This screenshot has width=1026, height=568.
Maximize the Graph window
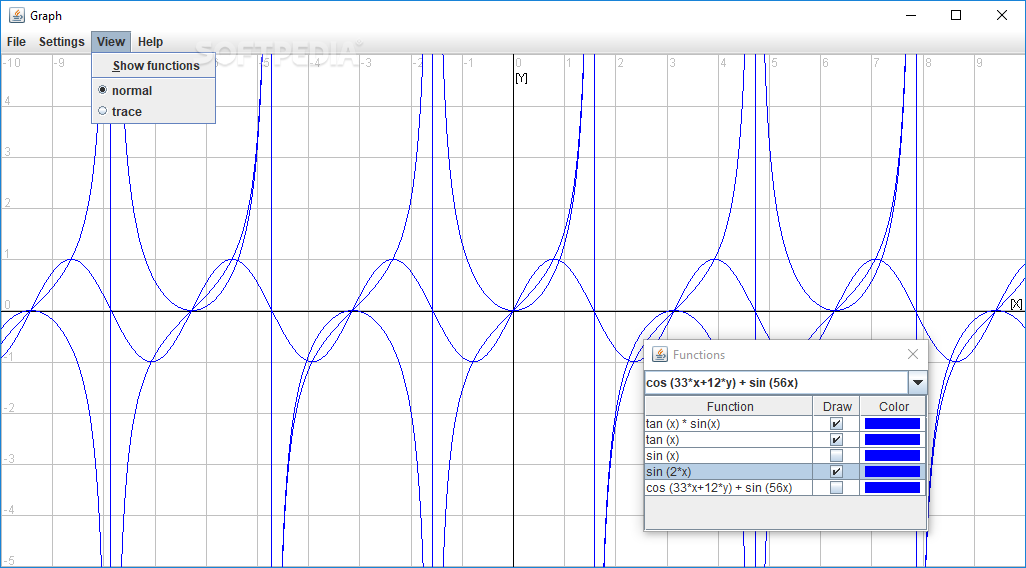tap(956, 15)
